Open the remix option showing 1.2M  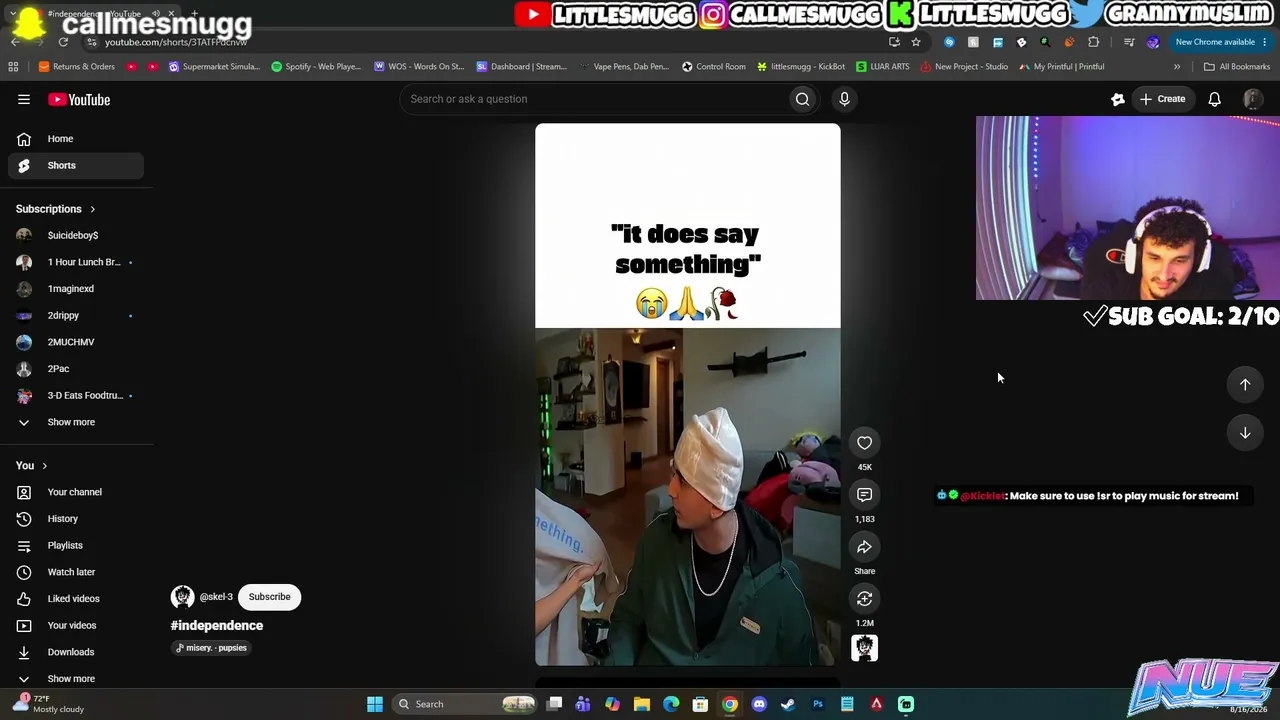864,599
